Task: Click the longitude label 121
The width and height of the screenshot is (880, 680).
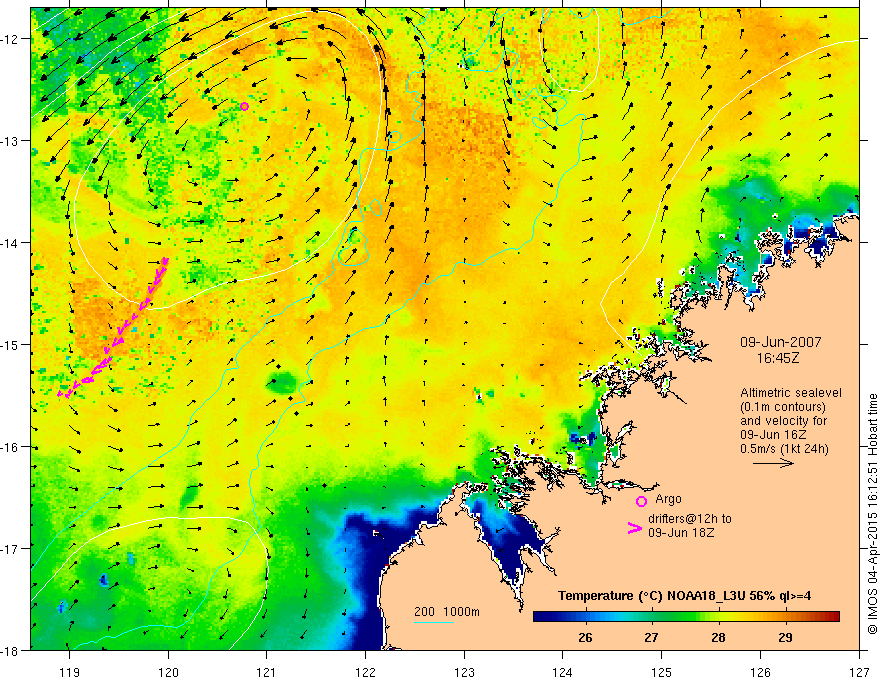Action: click(267, 672)
